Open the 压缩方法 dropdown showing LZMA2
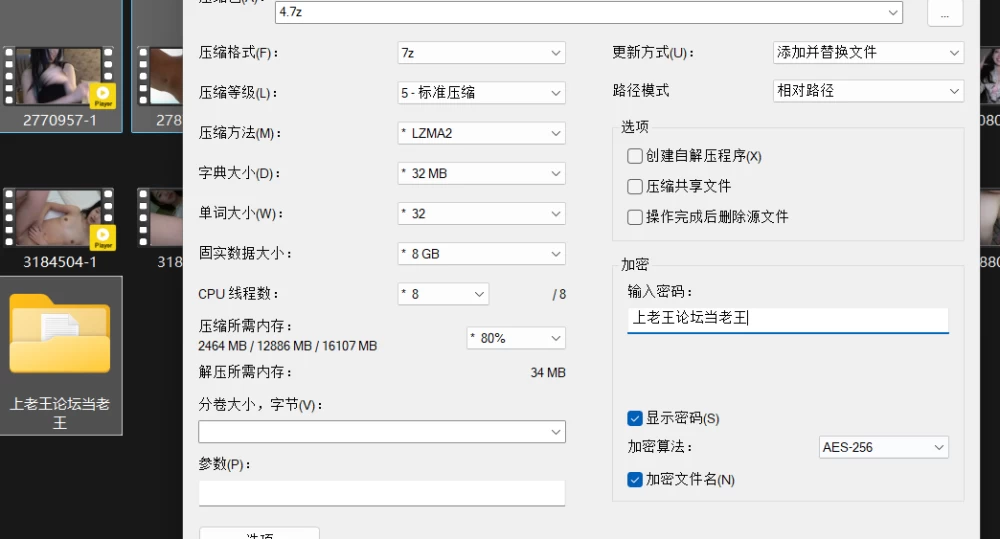 [x=482, y=133]
